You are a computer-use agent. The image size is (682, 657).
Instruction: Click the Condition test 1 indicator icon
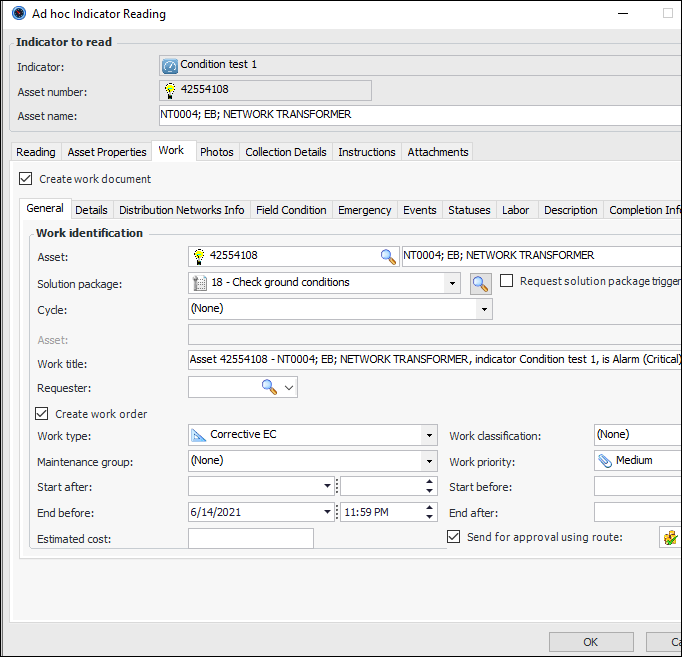170,66
